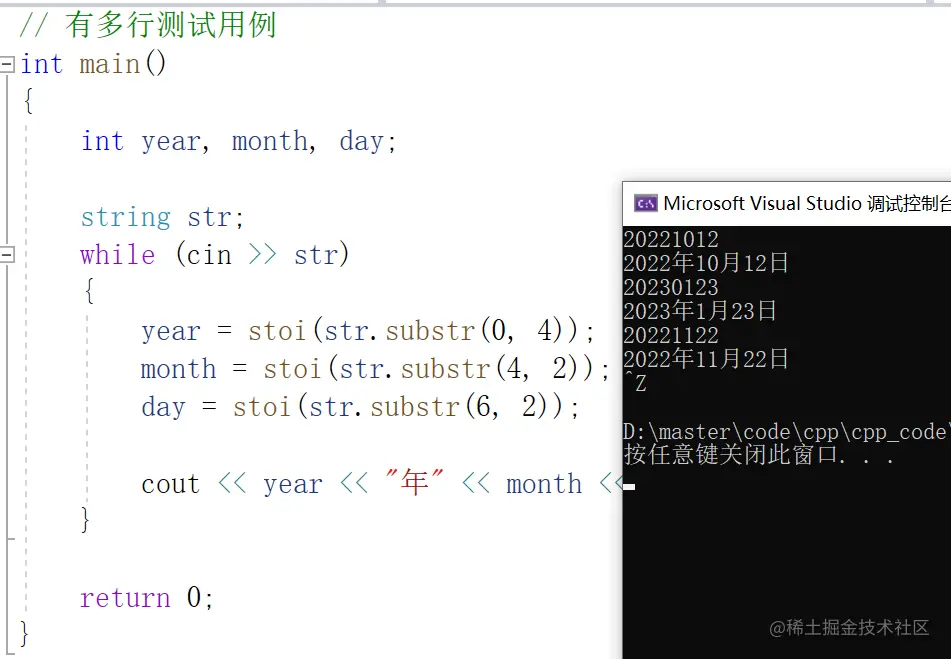The image size is (951, 659).
Task: Collapse the while loop block
Action: (x=7, y=255)
